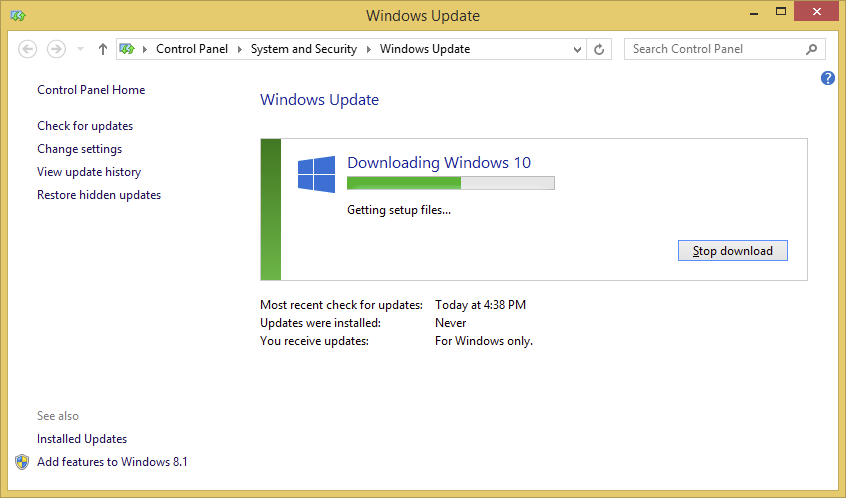This screenshot has width=846, height=498.
Task: Click Check for updates
Action: click(85, 126)
